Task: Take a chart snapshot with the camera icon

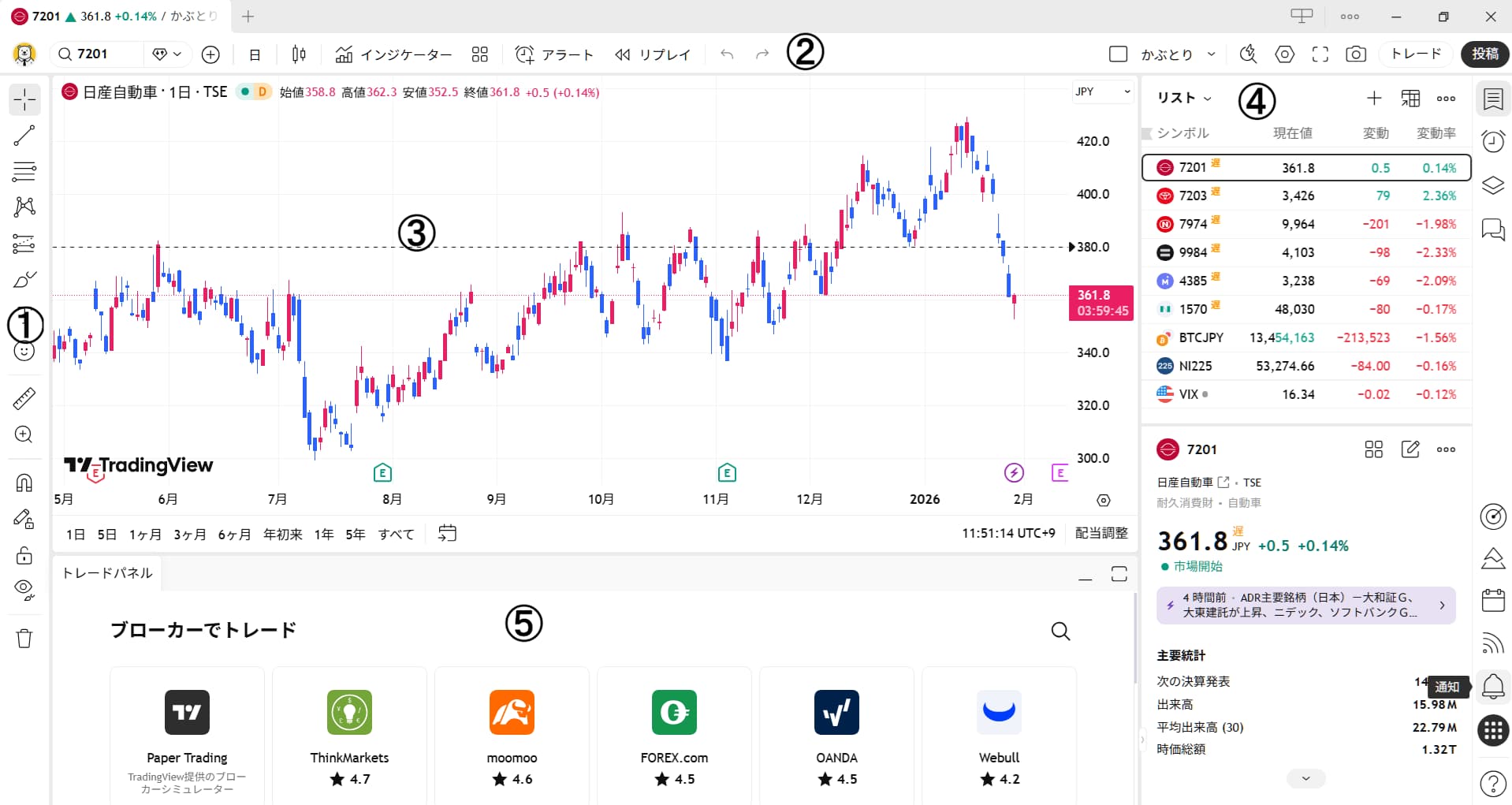Action: (x=1356, y=54)
